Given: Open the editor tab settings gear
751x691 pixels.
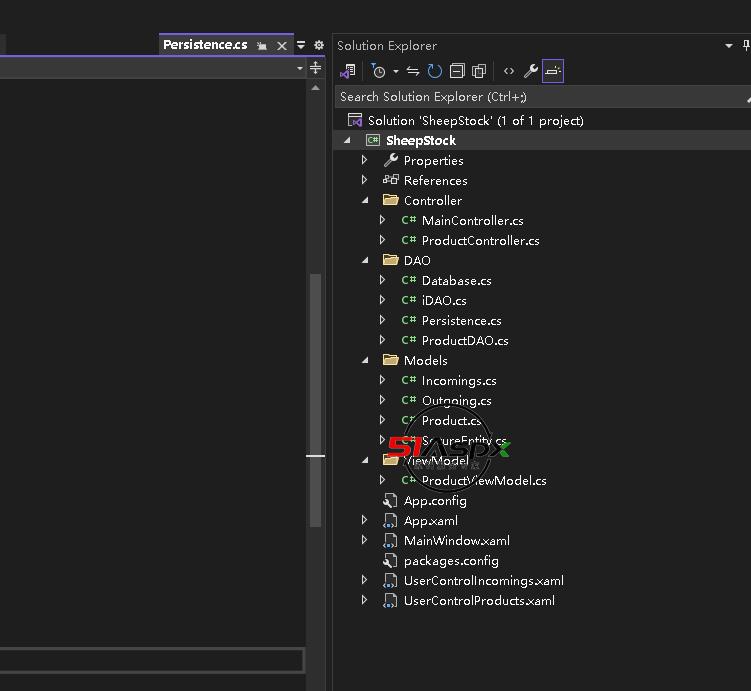Looking at the screenshot, I should 319,45.
